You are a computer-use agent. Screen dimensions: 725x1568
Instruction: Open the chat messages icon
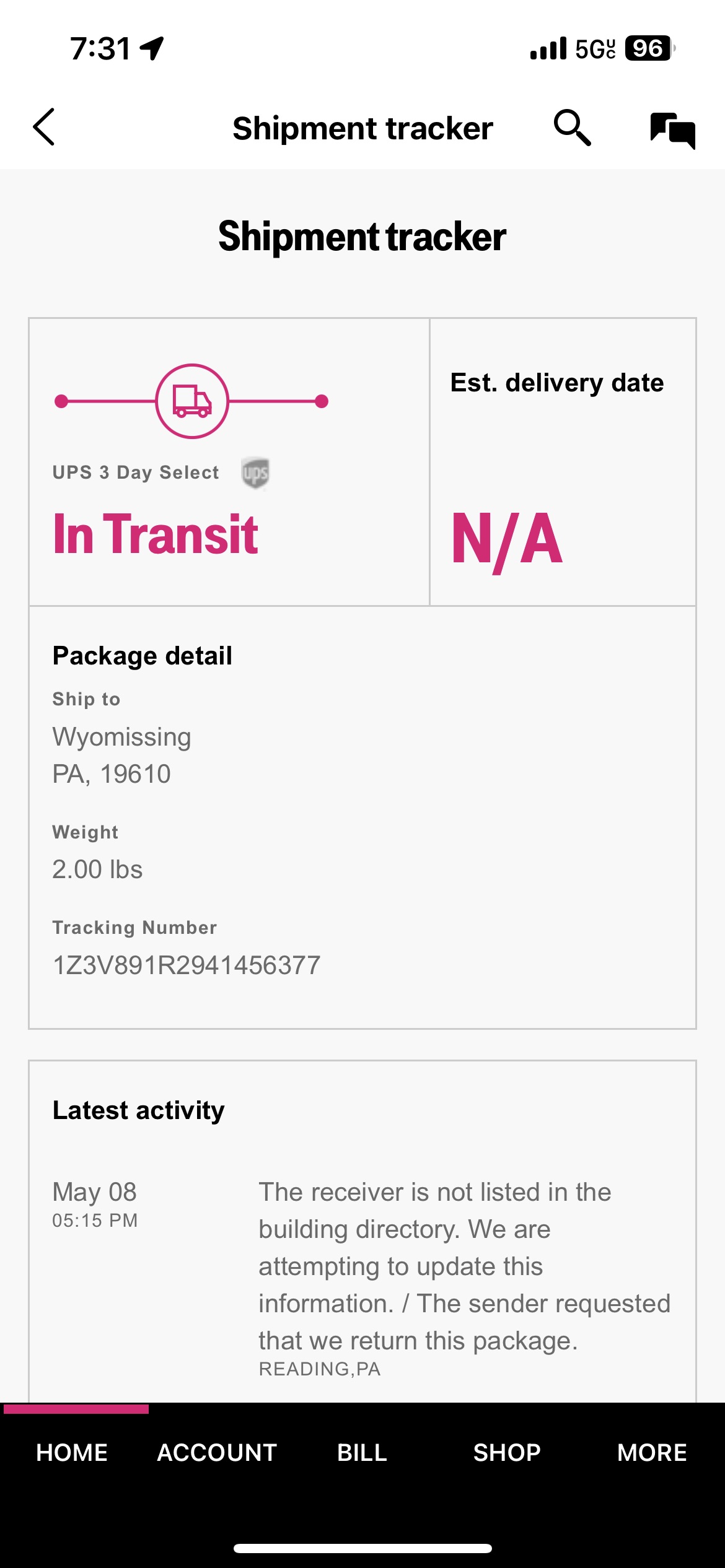pyautogui.click(x=672, y=130)
